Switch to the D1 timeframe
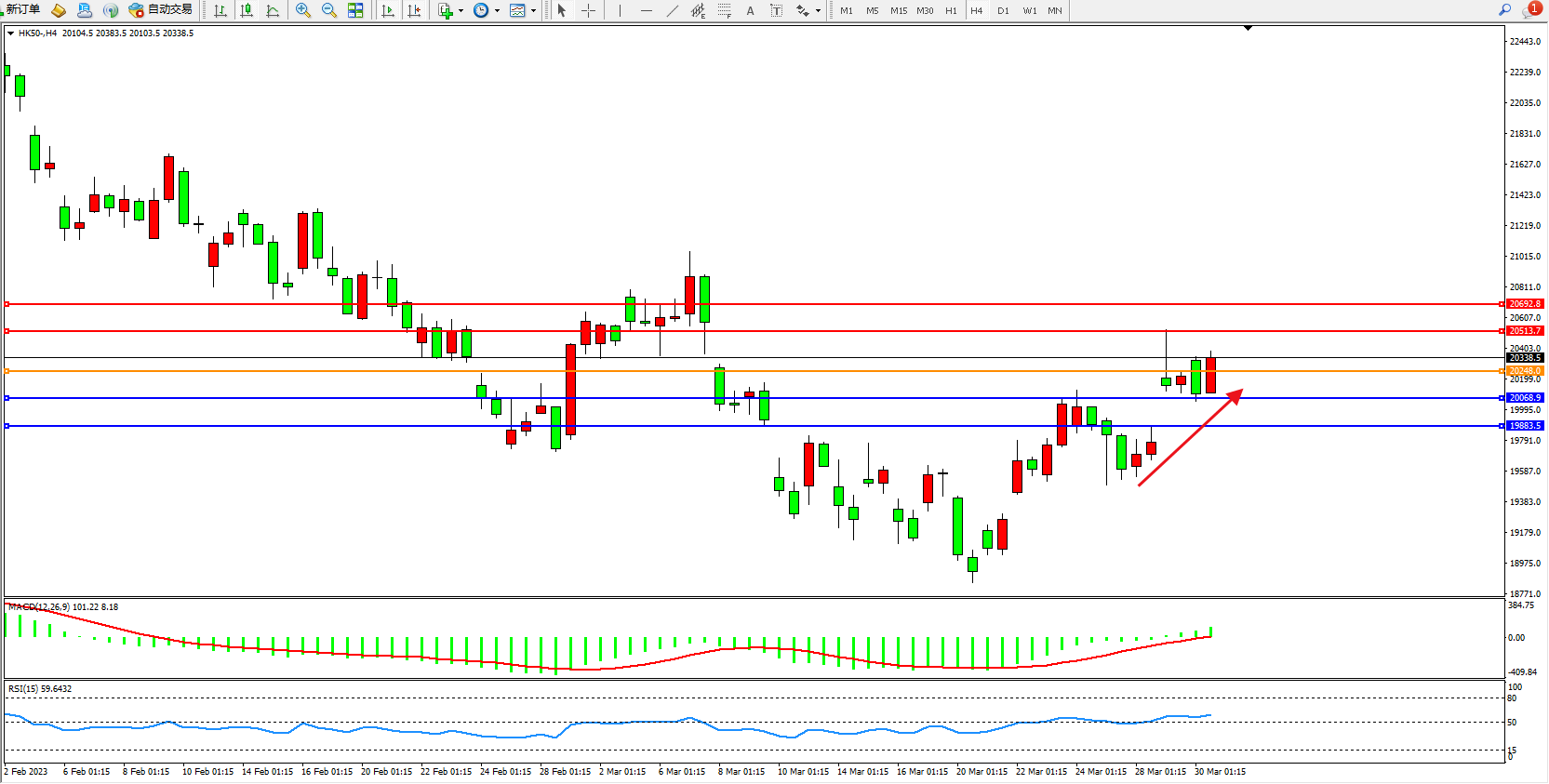Viewport: 1549px width, 784px height. [1003, 10]
